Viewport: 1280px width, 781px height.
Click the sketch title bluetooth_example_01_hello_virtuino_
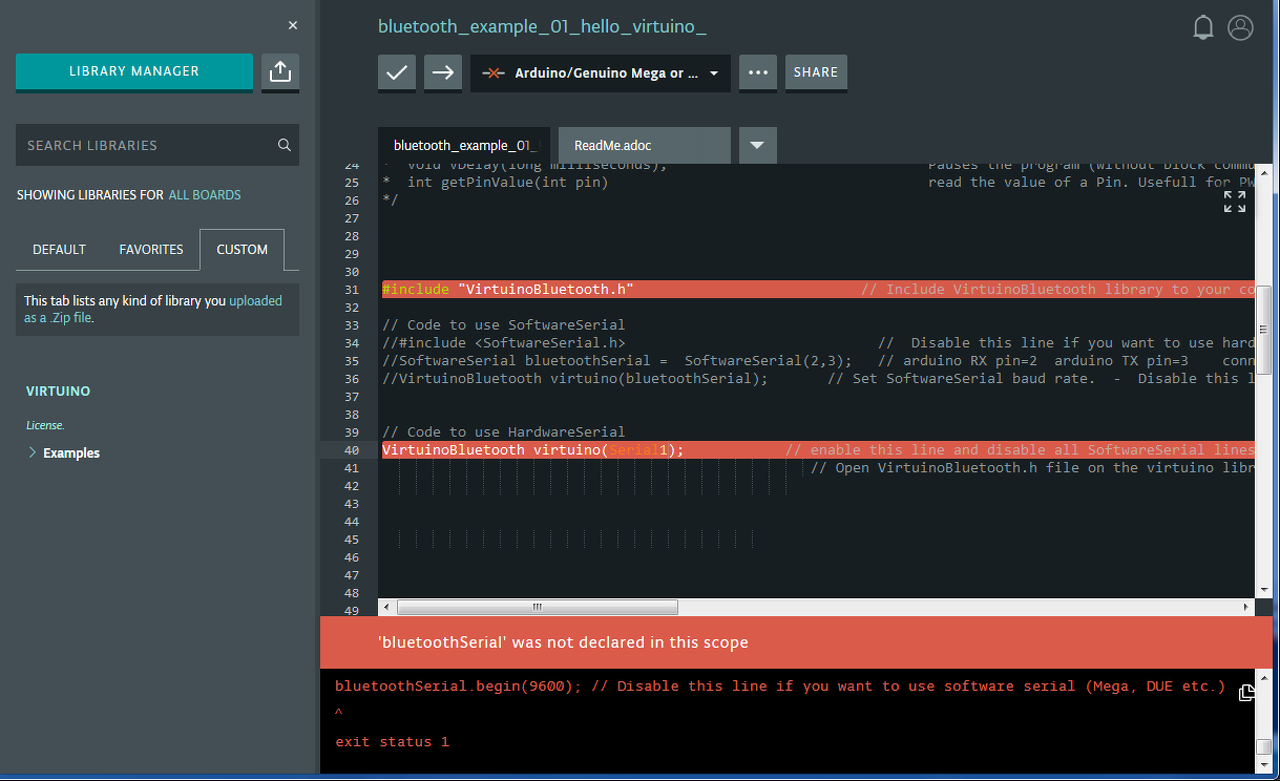(x=542, y=27)
